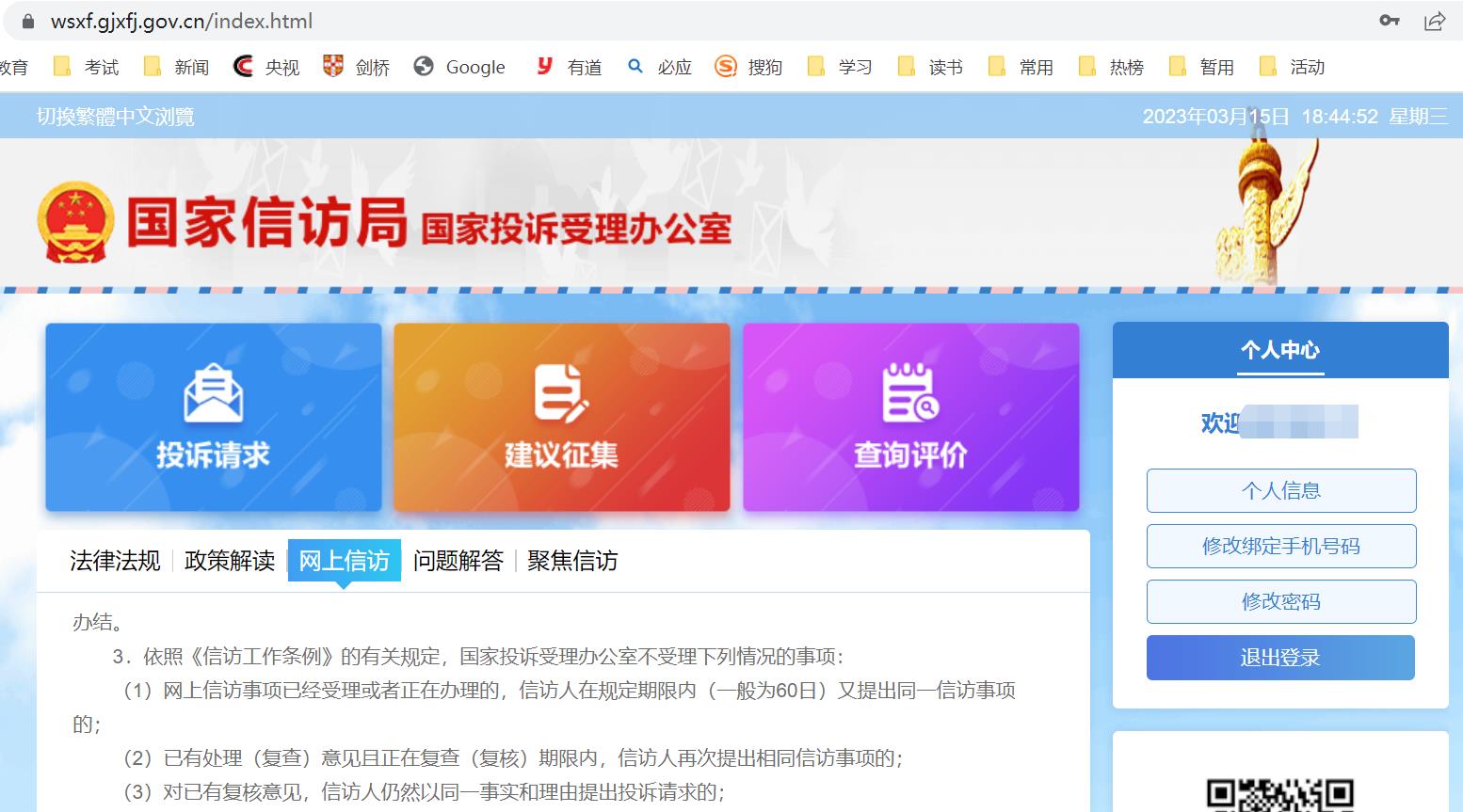Open the 央视 CCTV bookmark
Viewport: 1463px width, 812px height.
point(266,67)
